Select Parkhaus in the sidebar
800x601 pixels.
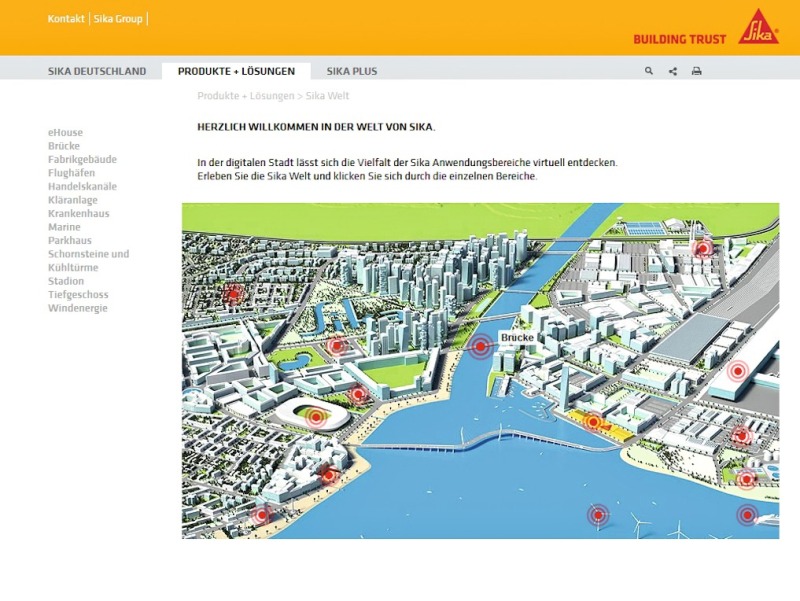(70, 240)
